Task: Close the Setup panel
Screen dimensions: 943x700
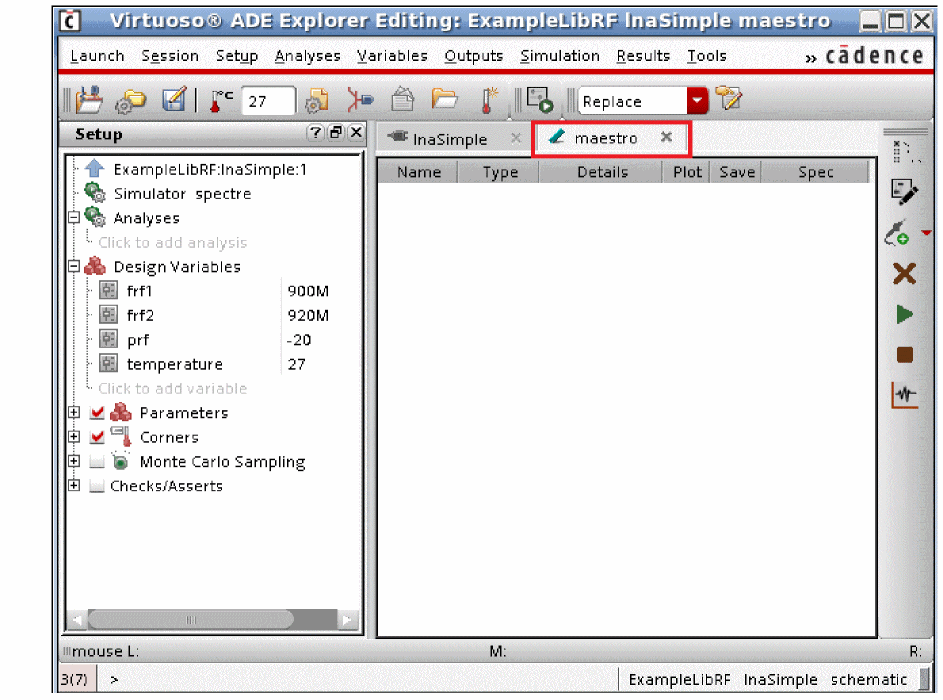Action: pos(356,132)
